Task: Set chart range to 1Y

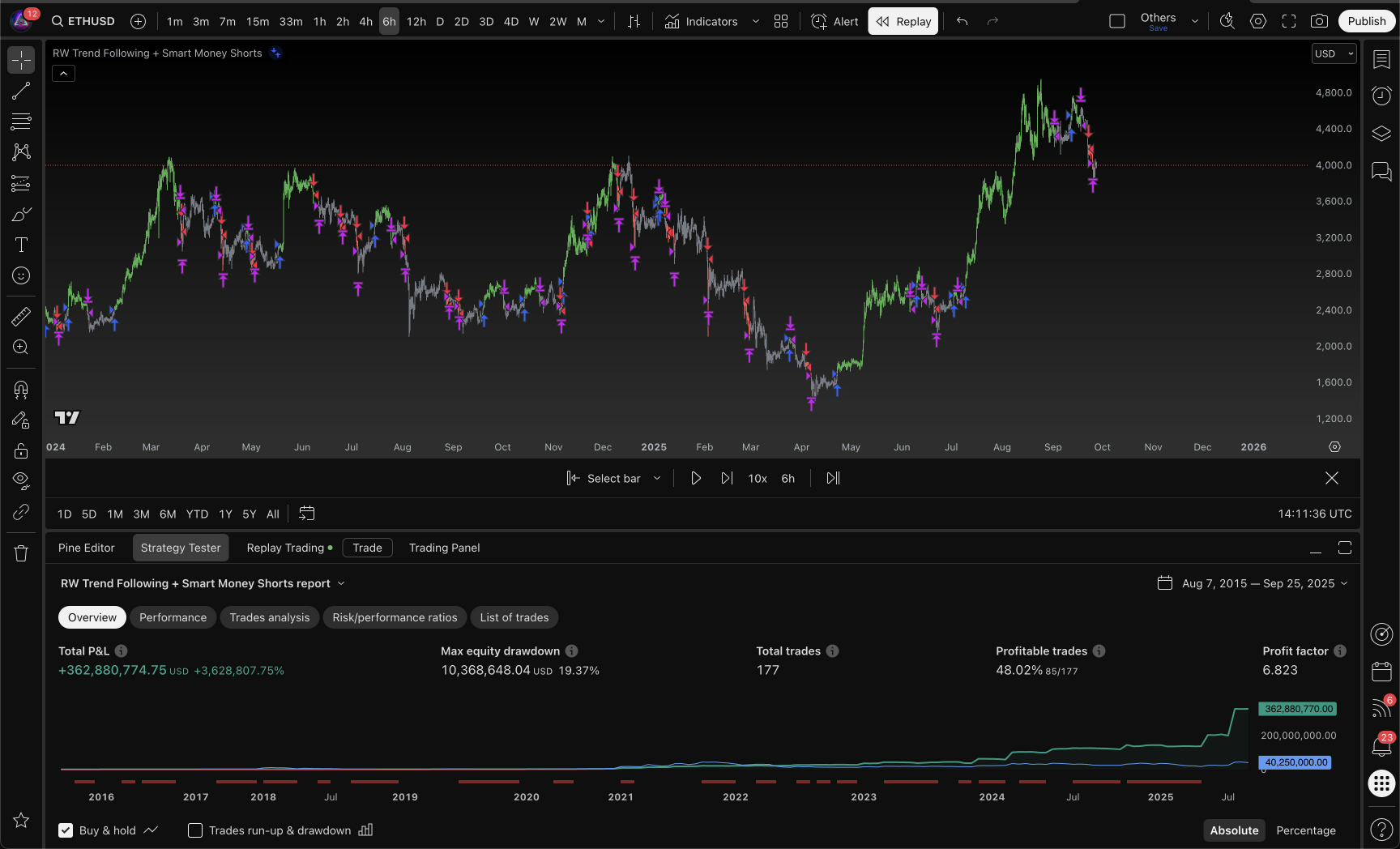Action: tap(225, 514)
